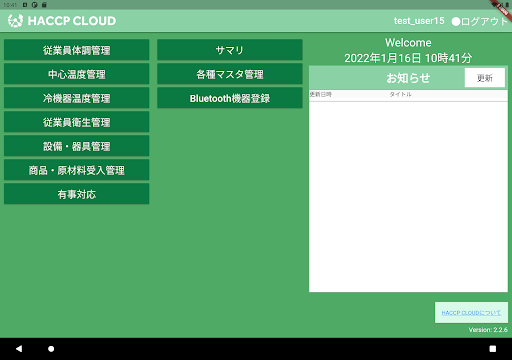Open 従業員衛生管理 screen

(76, 122)
